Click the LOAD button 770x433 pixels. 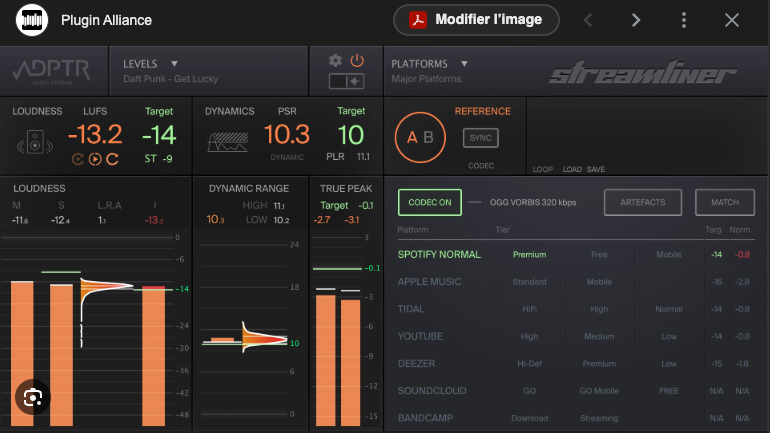pos(572,169)
